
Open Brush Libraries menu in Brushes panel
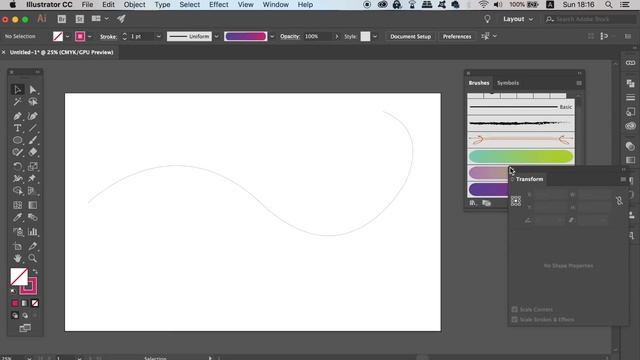click(473, 203)
